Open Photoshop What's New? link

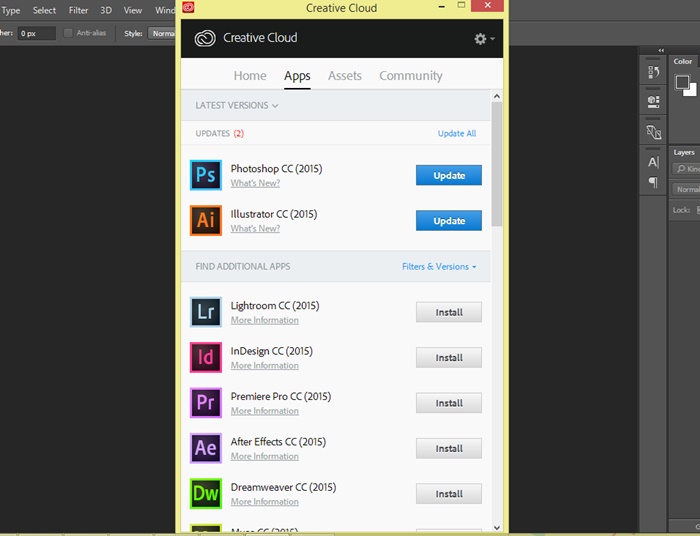pyautogui.click(x=255, y=183)
